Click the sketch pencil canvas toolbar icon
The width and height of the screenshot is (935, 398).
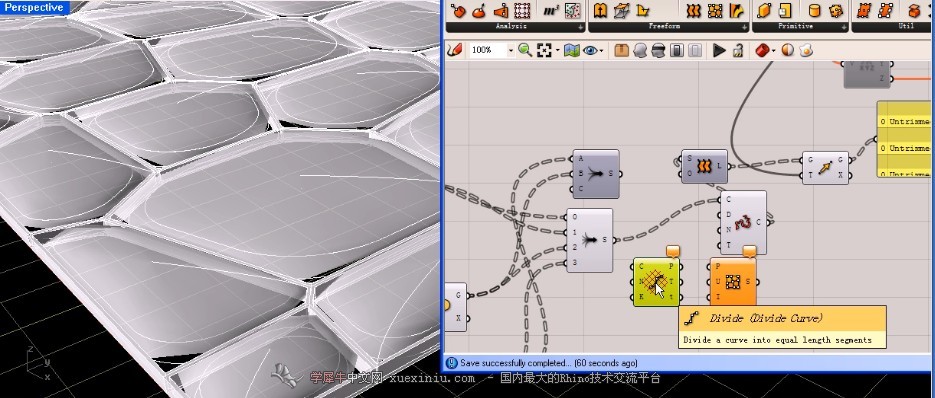[454, 50]
